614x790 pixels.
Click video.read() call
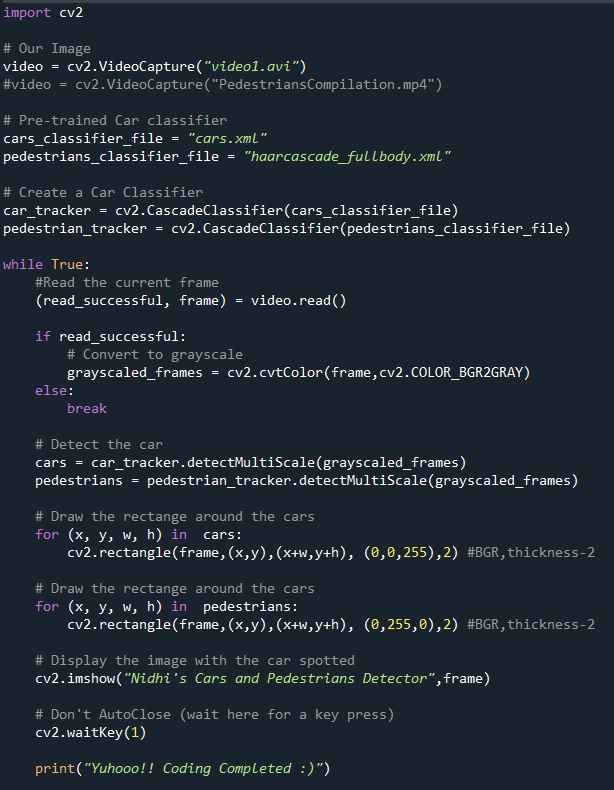click(x=299, y=301)
